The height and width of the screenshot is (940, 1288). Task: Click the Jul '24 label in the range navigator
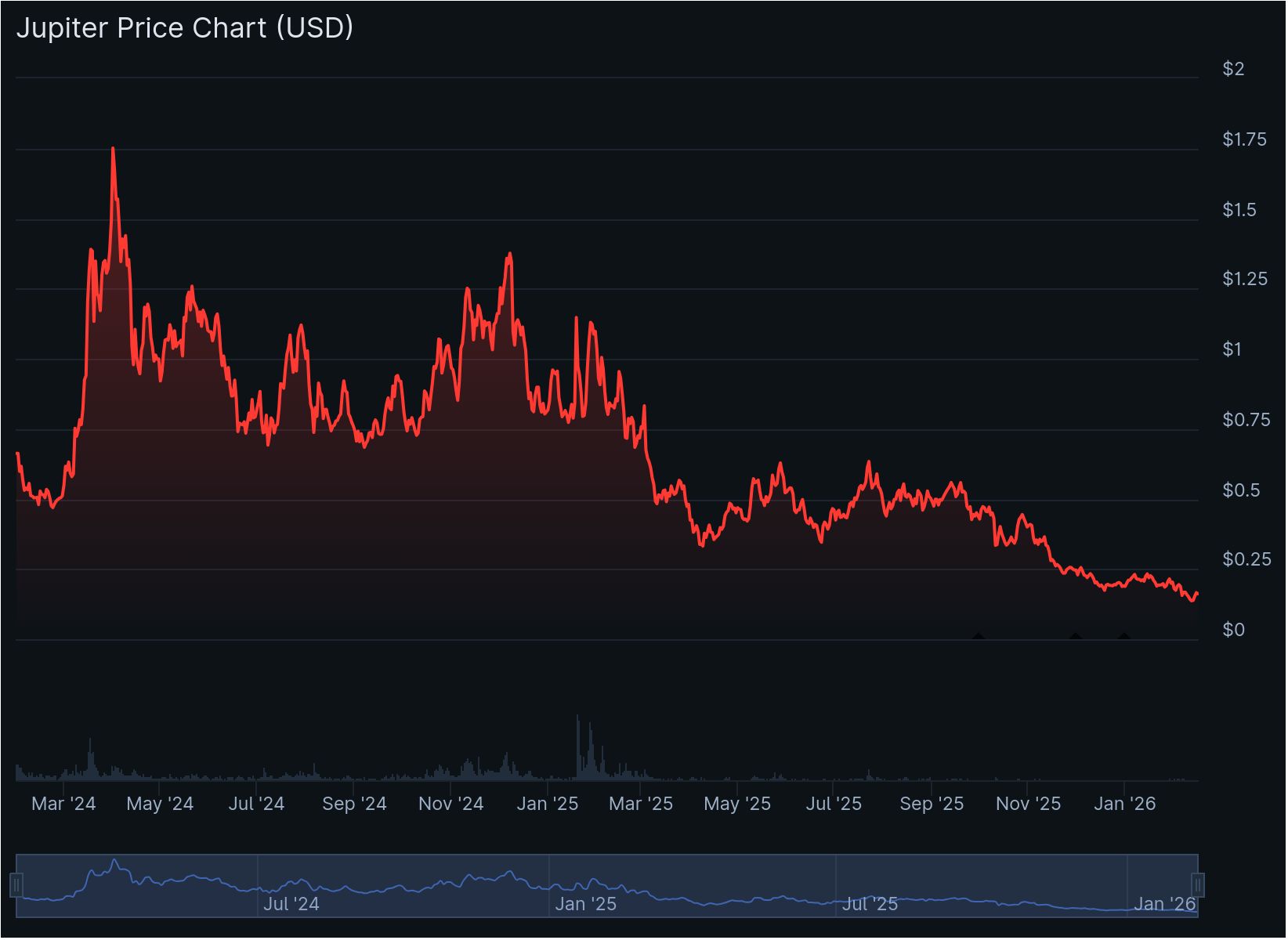pos(291,905)
